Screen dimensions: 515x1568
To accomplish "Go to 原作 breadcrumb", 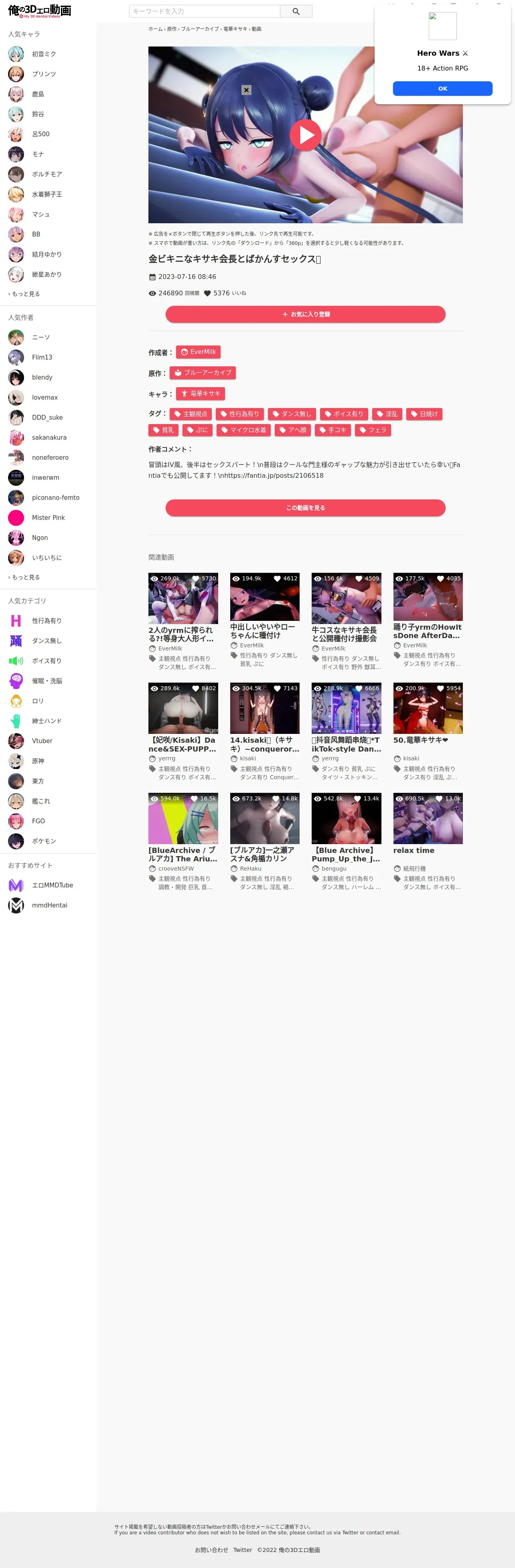I will point(172,29).
